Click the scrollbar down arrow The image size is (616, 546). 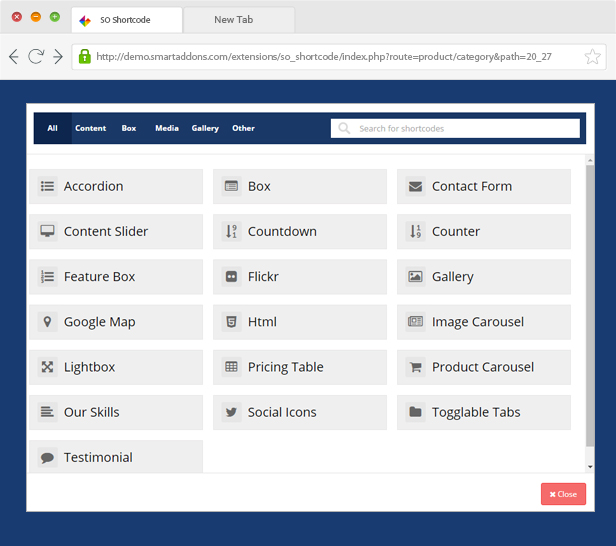point(590,467)
